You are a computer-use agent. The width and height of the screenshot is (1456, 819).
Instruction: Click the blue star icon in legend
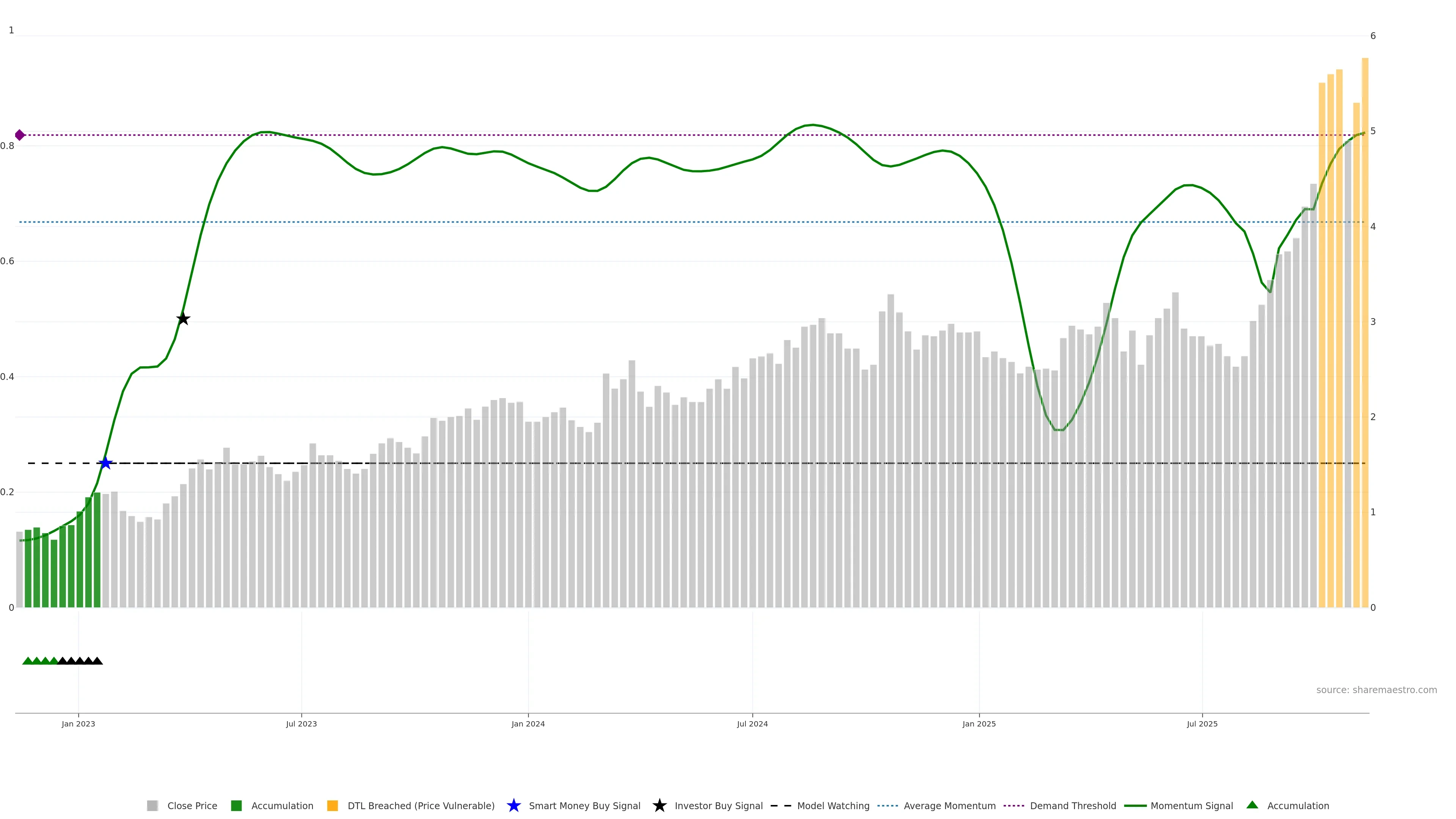click(x=513, y=805)
